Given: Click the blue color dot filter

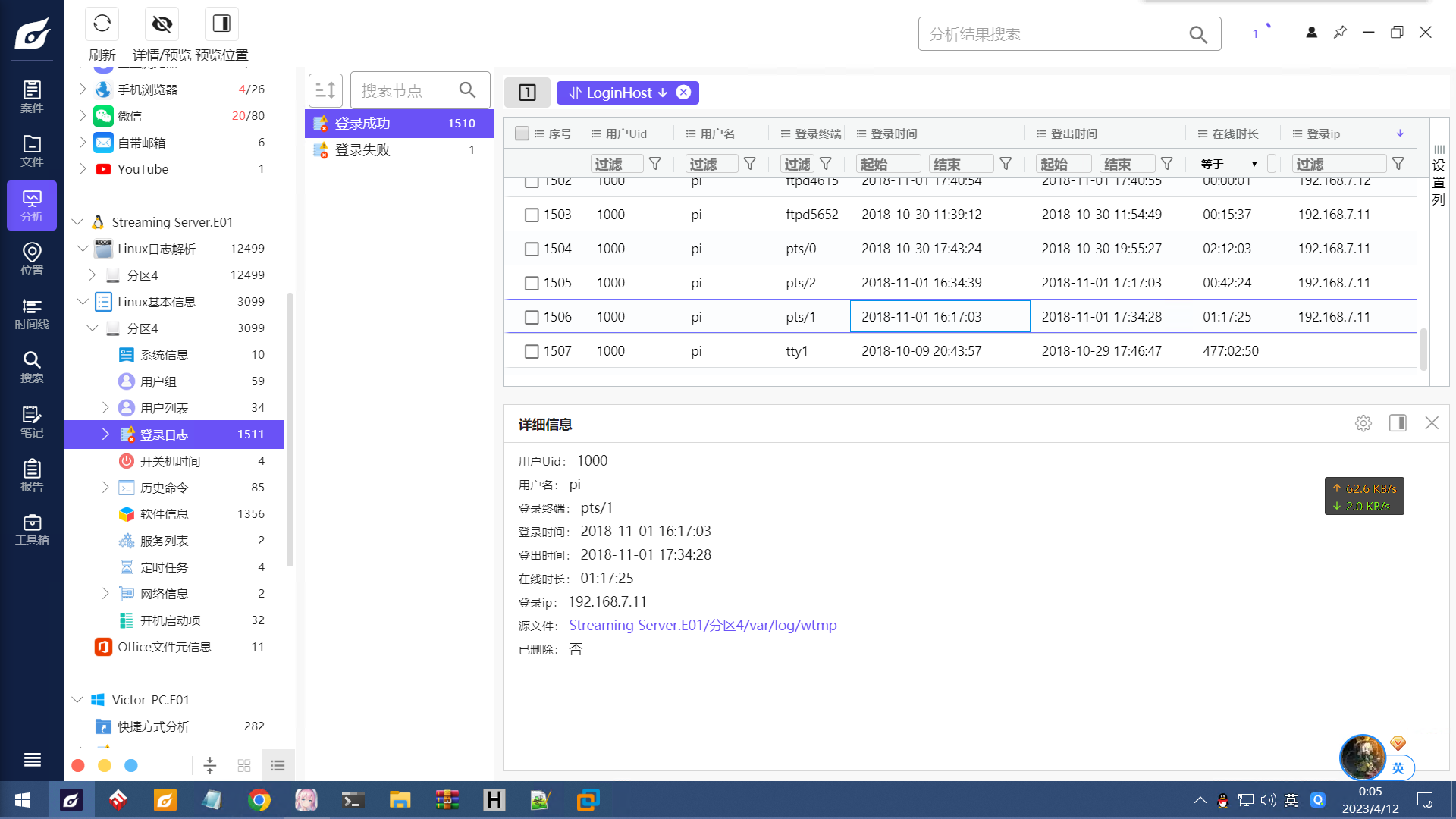Looking at the screenshot, I should pyautogui.click(x=131, y=766).
